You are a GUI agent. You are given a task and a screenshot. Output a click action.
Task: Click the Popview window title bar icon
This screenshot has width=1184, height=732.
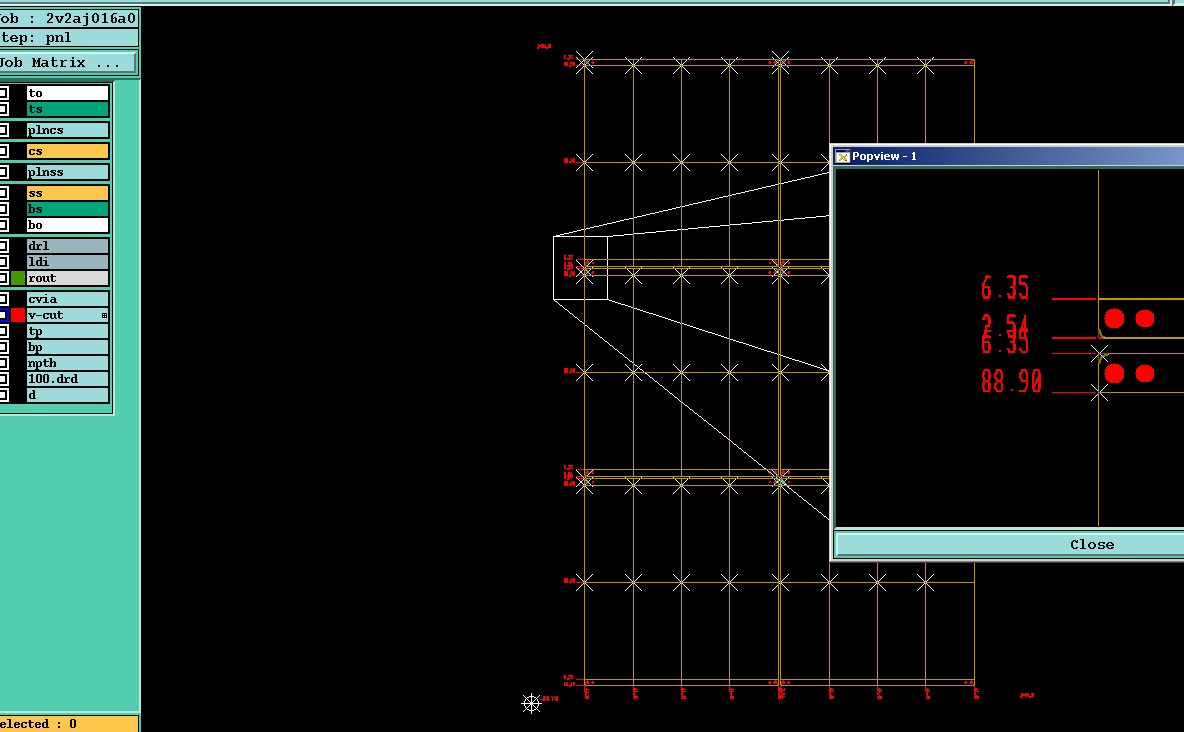[843, 156]
